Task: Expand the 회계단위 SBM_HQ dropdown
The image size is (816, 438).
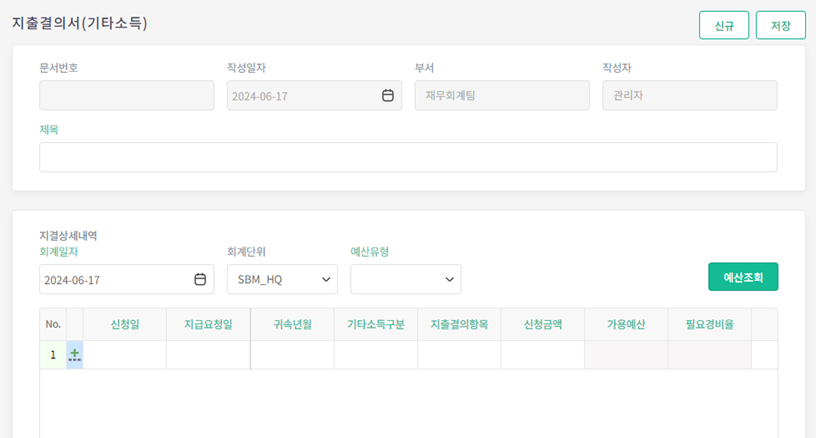Action: point(282,280)
